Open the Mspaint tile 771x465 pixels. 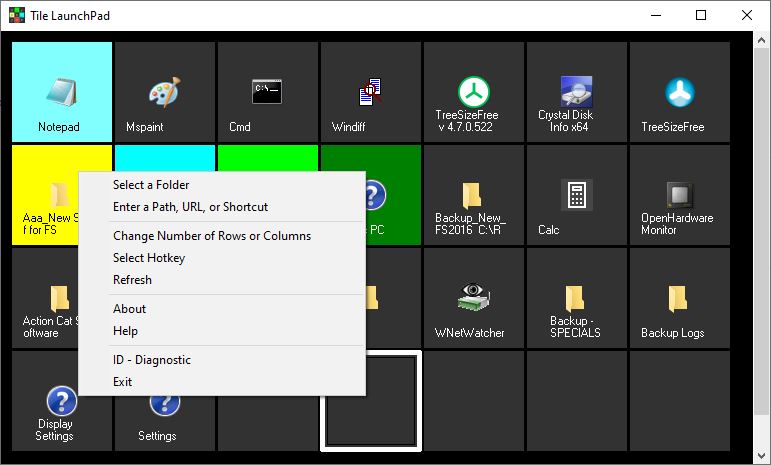tap(164, 92)
